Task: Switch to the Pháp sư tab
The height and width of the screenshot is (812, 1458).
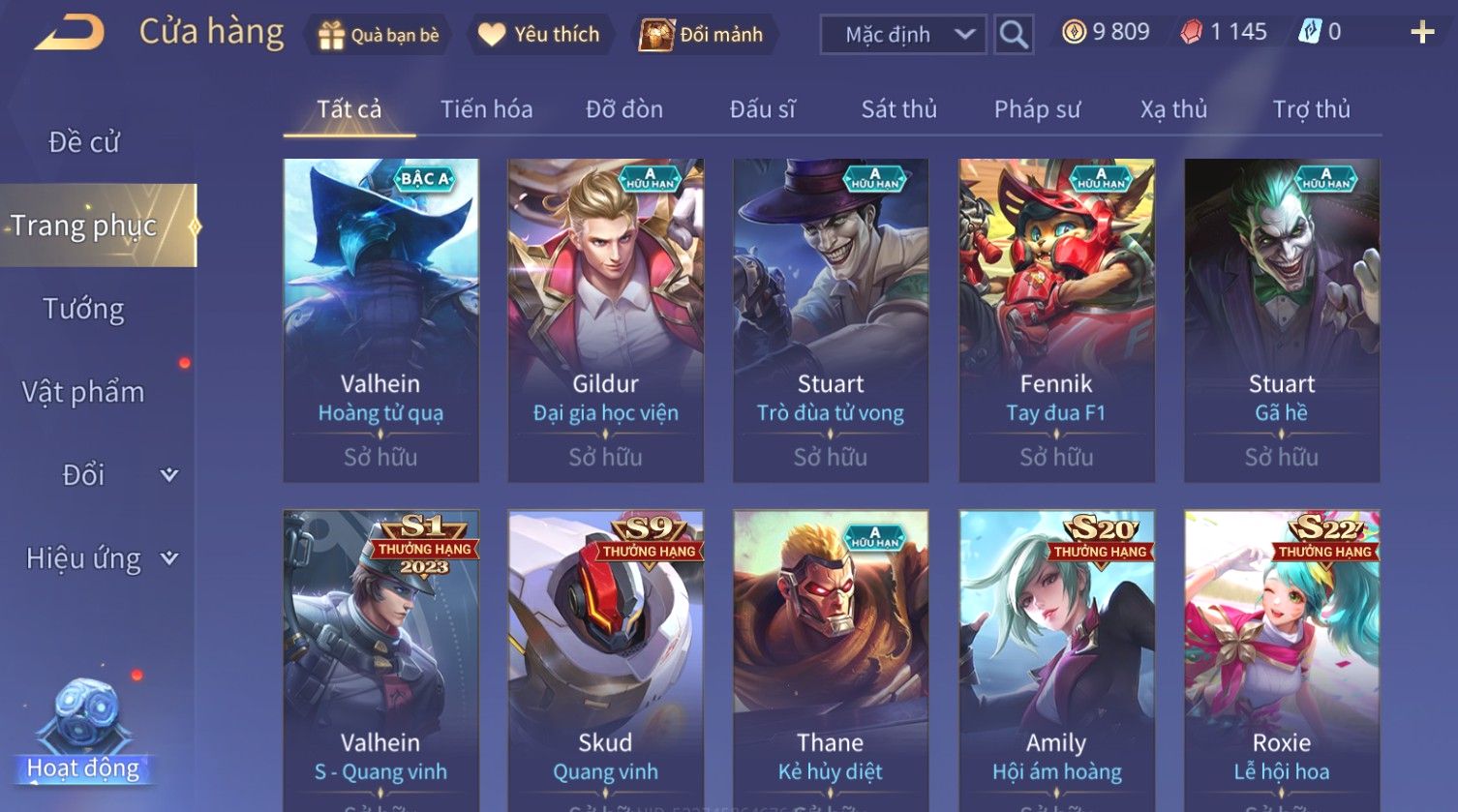Action: tap(1037, 109)
